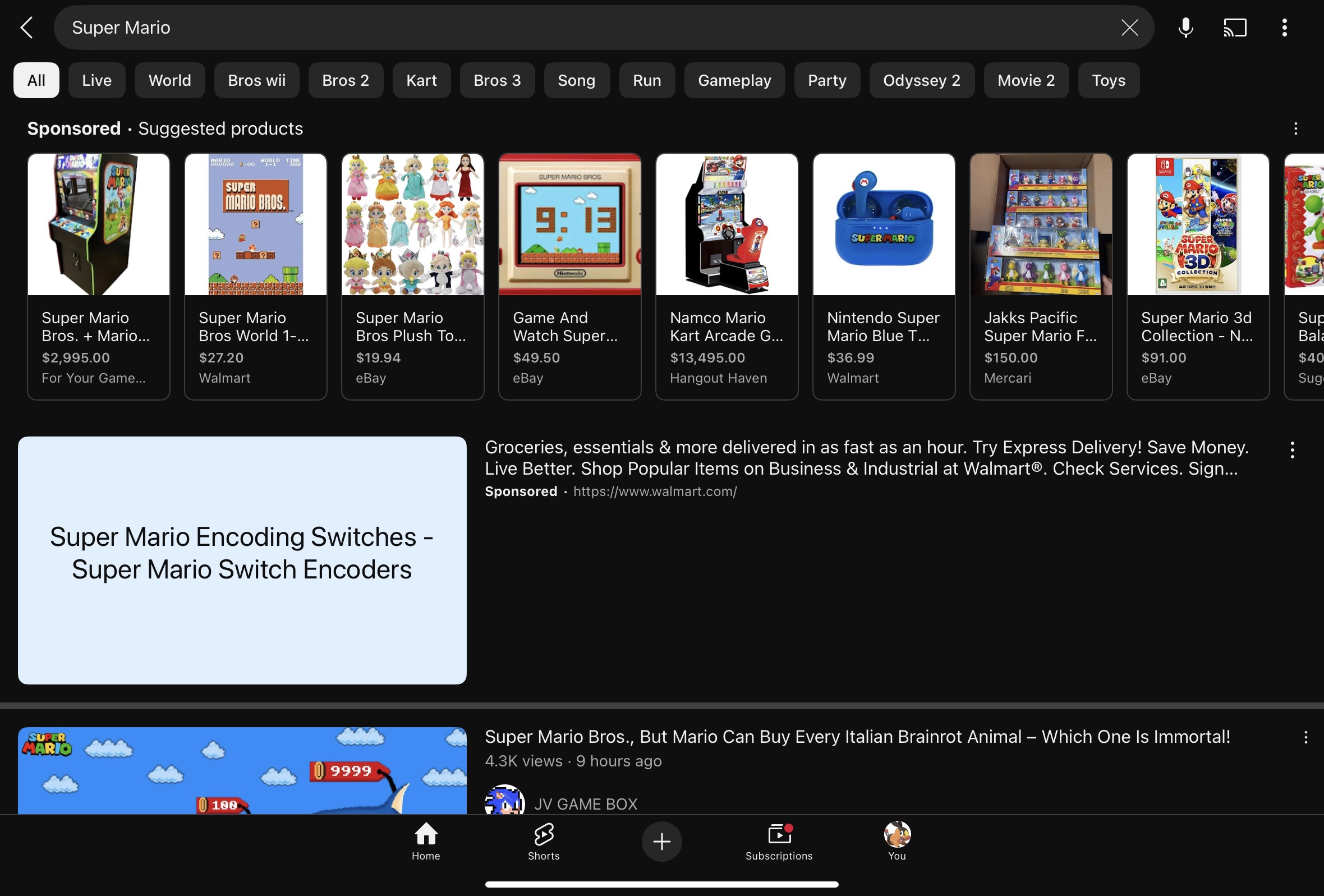The image size is (1324, 896).
Task: Open options menu for Walmart ad
Action: click(x=1292, y=450)
